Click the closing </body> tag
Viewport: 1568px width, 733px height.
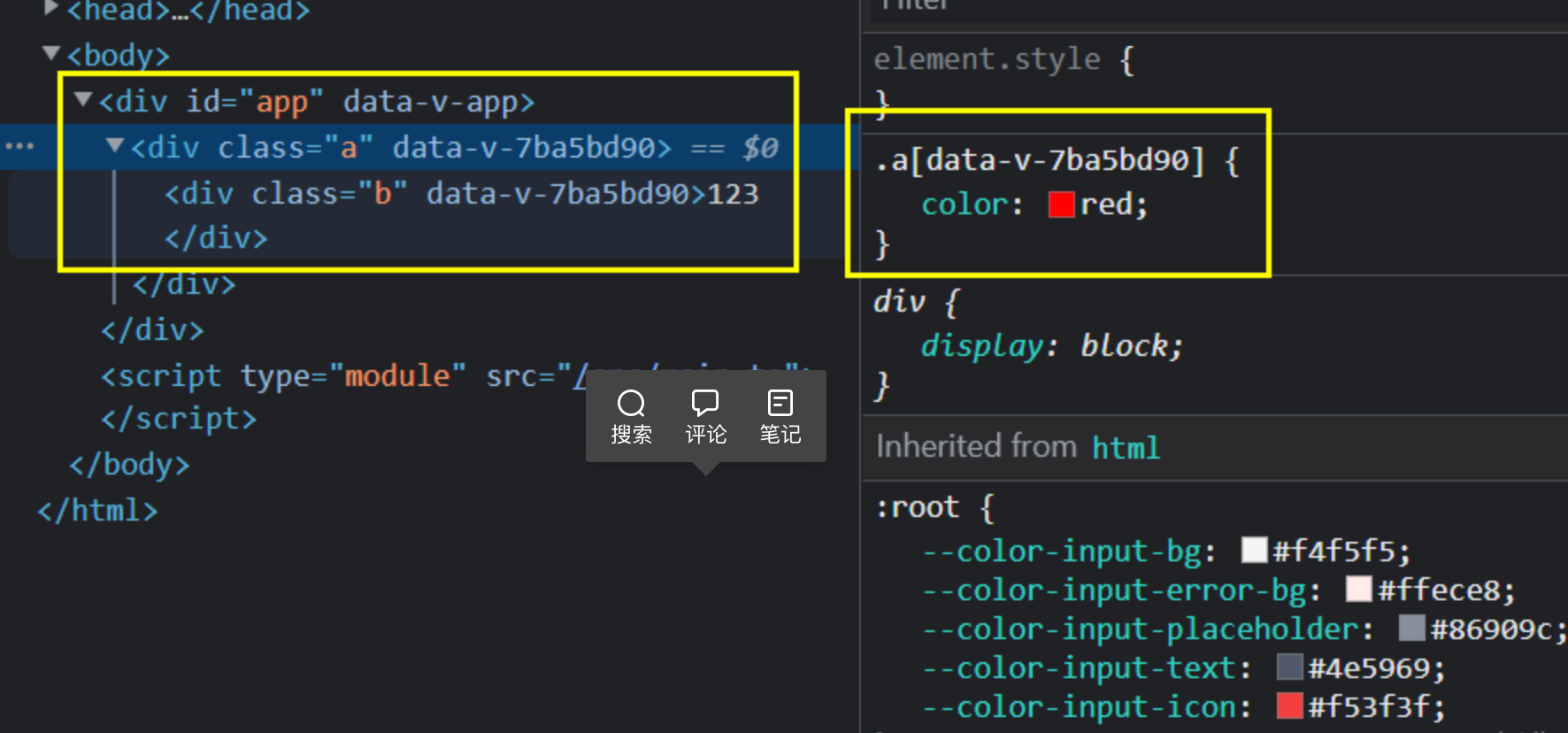point(129,465)
